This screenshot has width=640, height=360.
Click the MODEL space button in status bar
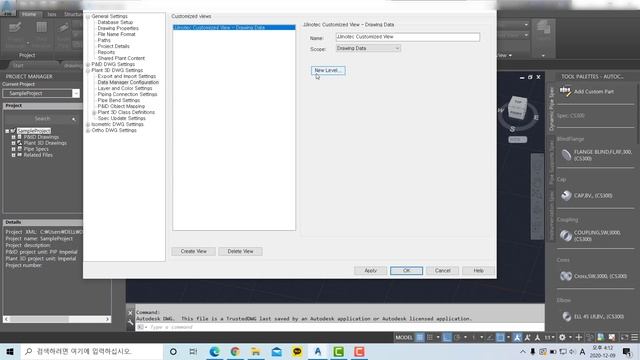404,337
